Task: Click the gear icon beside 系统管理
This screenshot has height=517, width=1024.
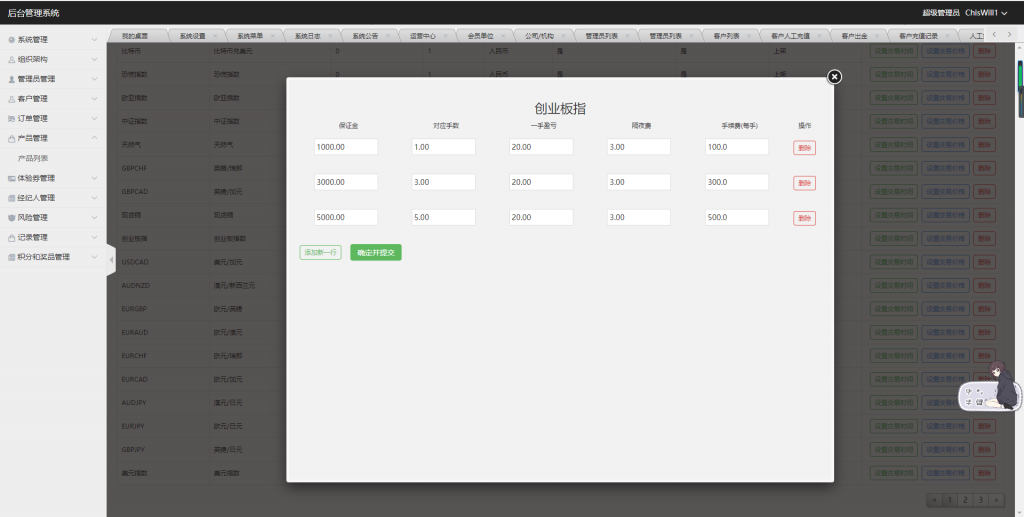Action: (x=11, y=40)
